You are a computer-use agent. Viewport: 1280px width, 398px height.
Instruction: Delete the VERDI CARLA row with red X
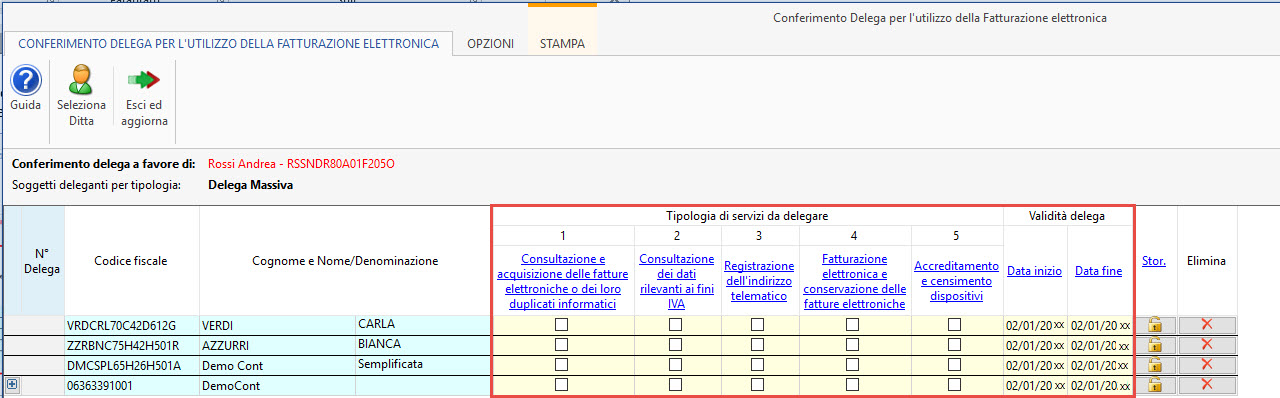tap(1207, 324)
